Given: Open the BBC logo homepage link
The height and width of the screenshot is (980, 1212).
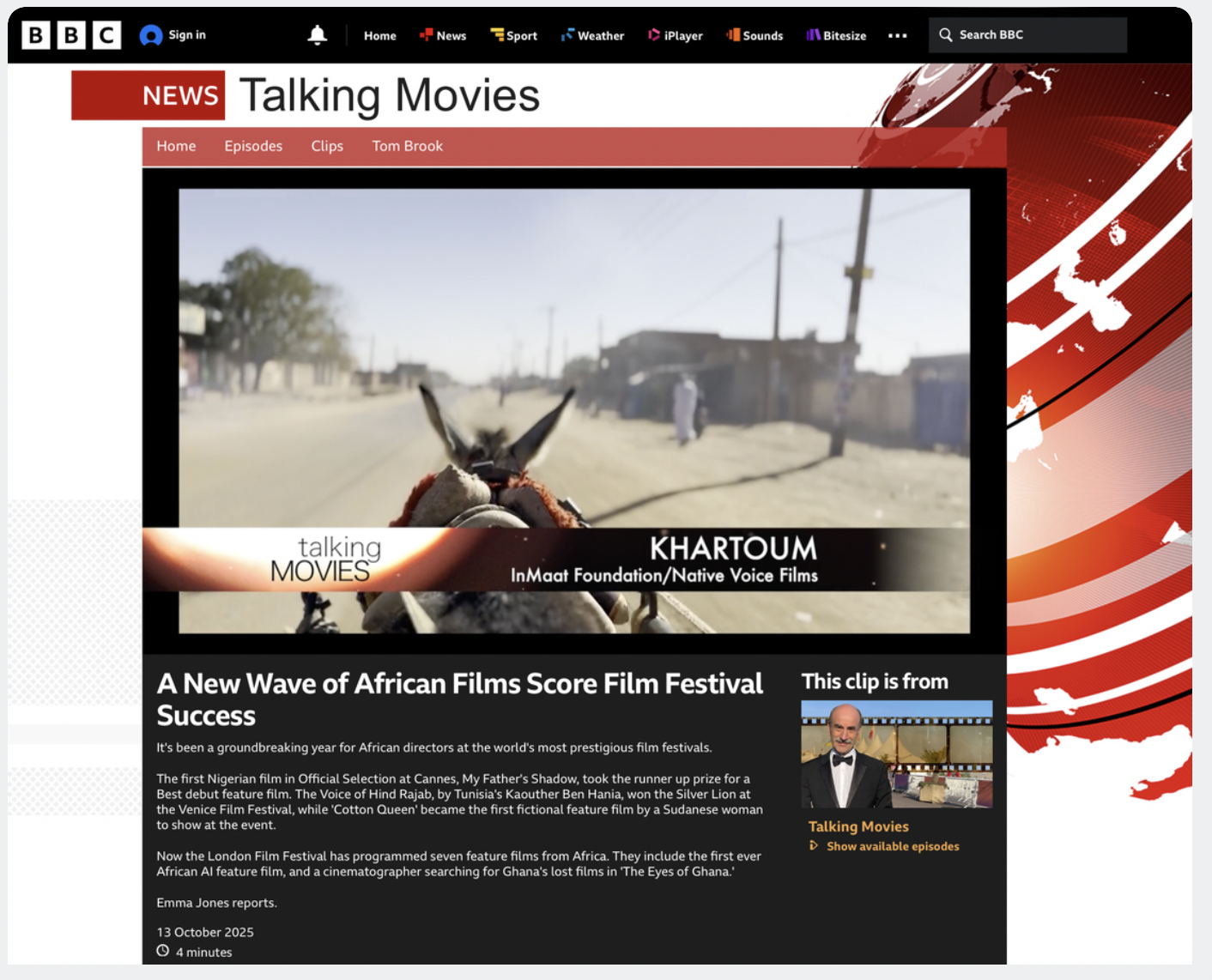Looking at the screenshot, I should [71, 35].
